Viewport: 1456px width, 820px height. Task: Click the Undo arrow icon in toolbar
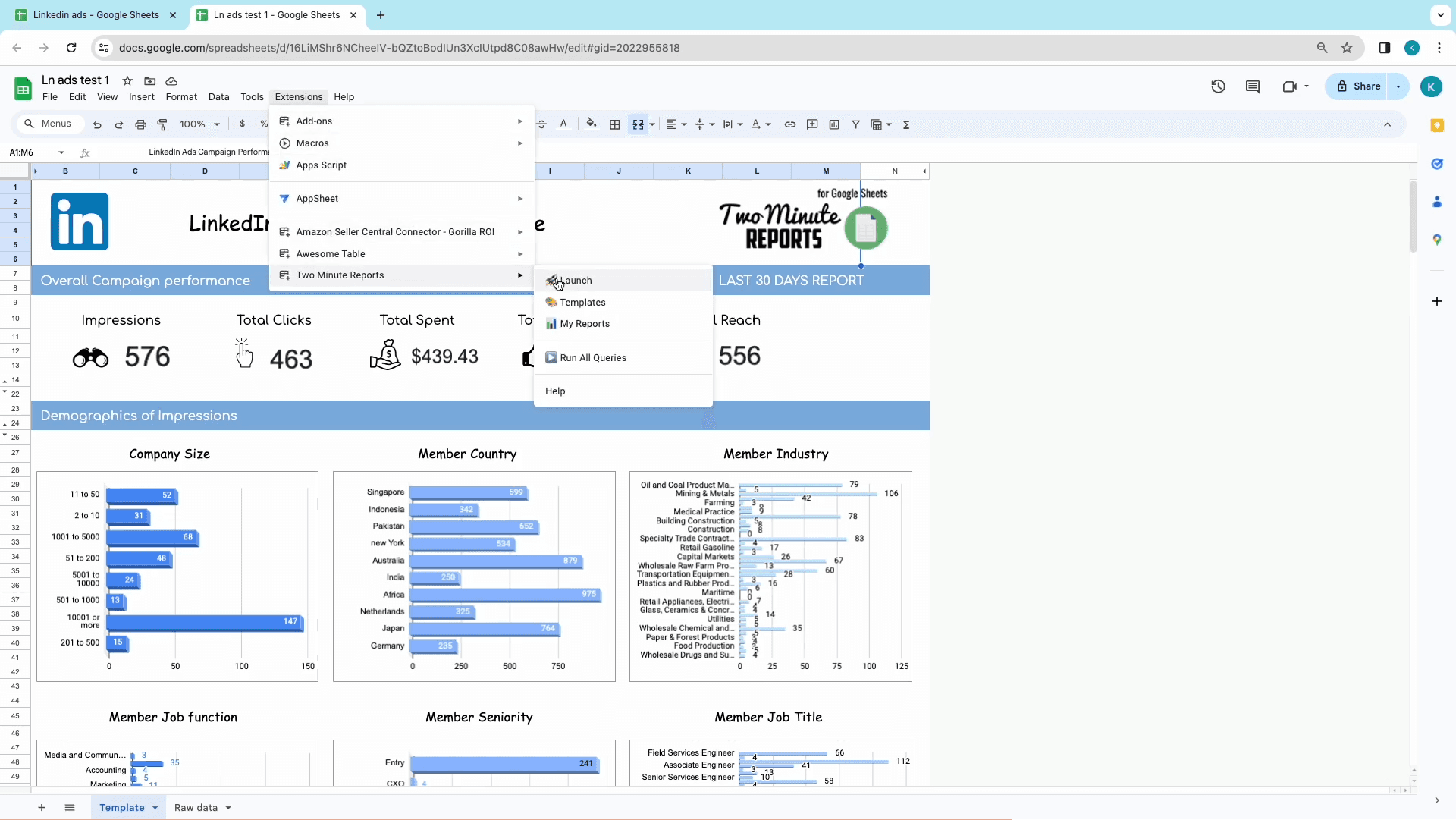96,124
